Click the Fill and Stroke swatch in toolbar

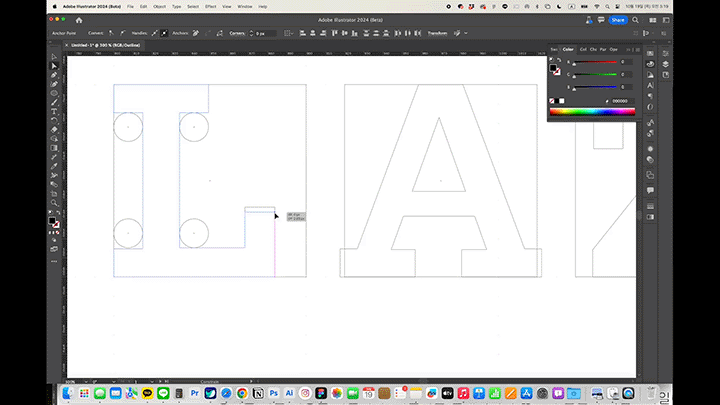tap(54, 222)
